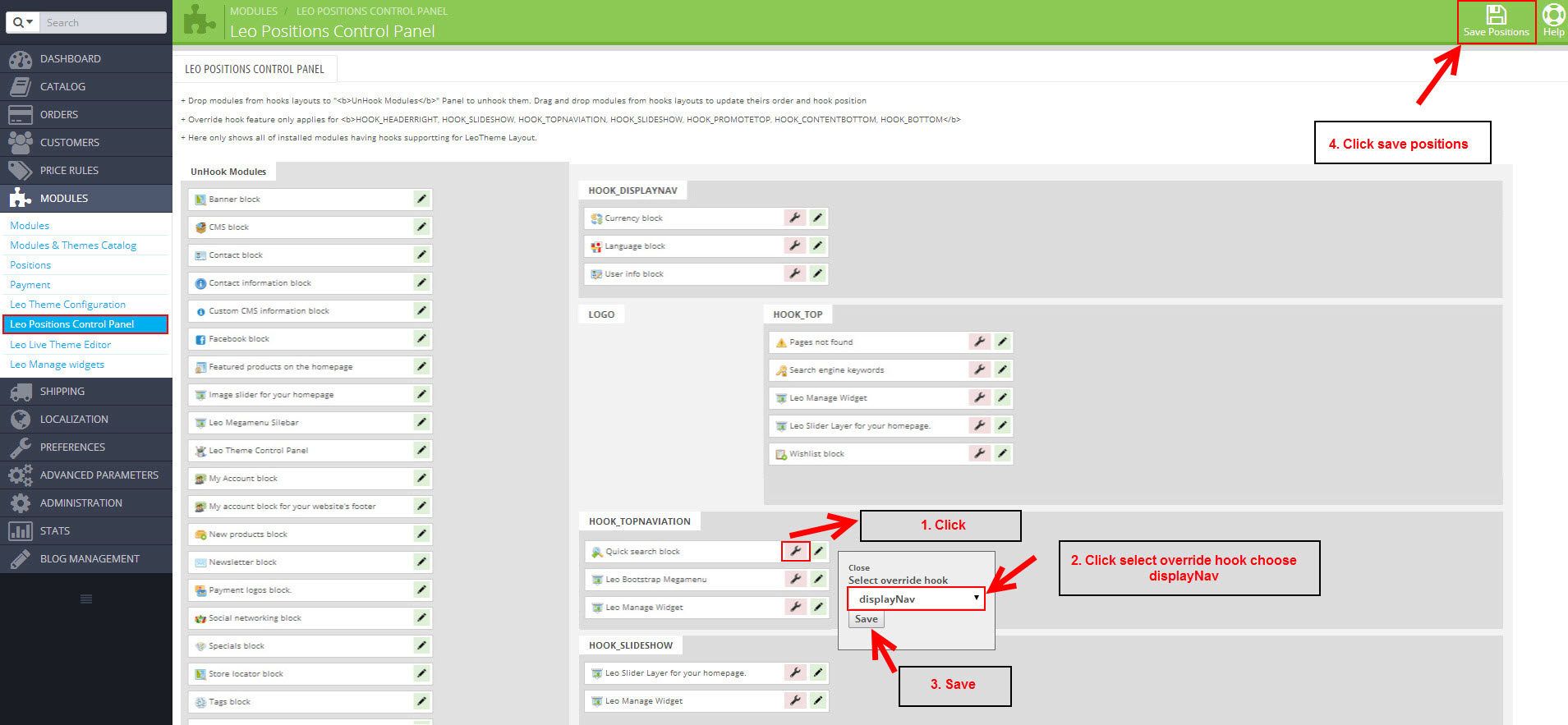Collapse the sidebar with hamburger icon
Viewport: 1568px width, 725px height.
(86, 599)
